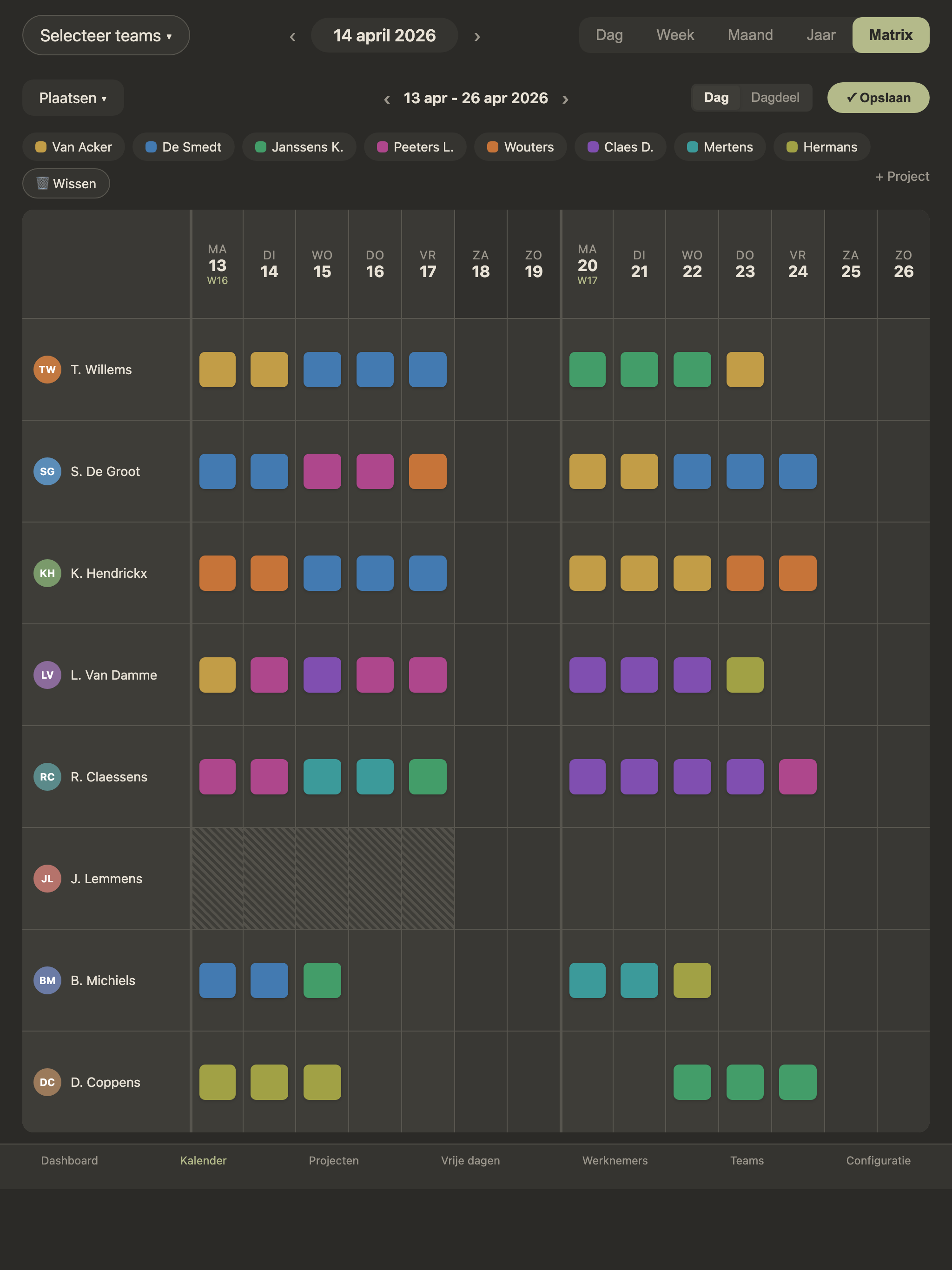Go to previous day arrow beside 14 april 2026
Screen dimensions: 952x1270
coord(293,36)
